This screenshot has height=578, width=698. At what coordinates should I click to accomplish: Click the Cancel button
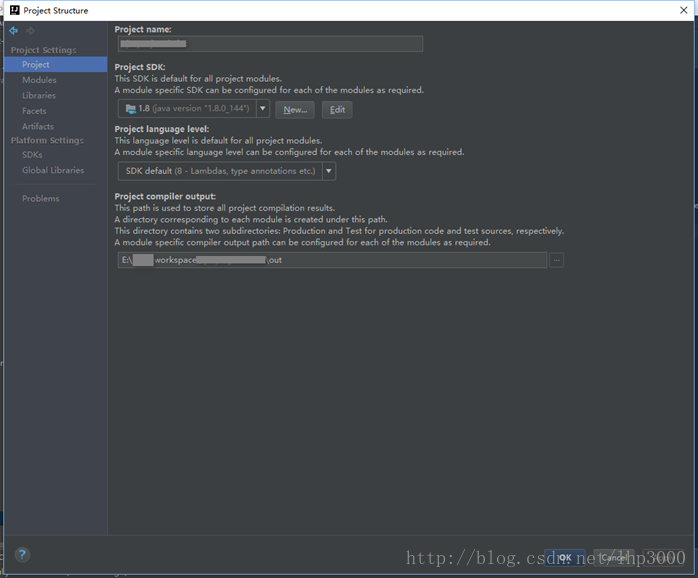pyautogui.click(x=613, y=558)
